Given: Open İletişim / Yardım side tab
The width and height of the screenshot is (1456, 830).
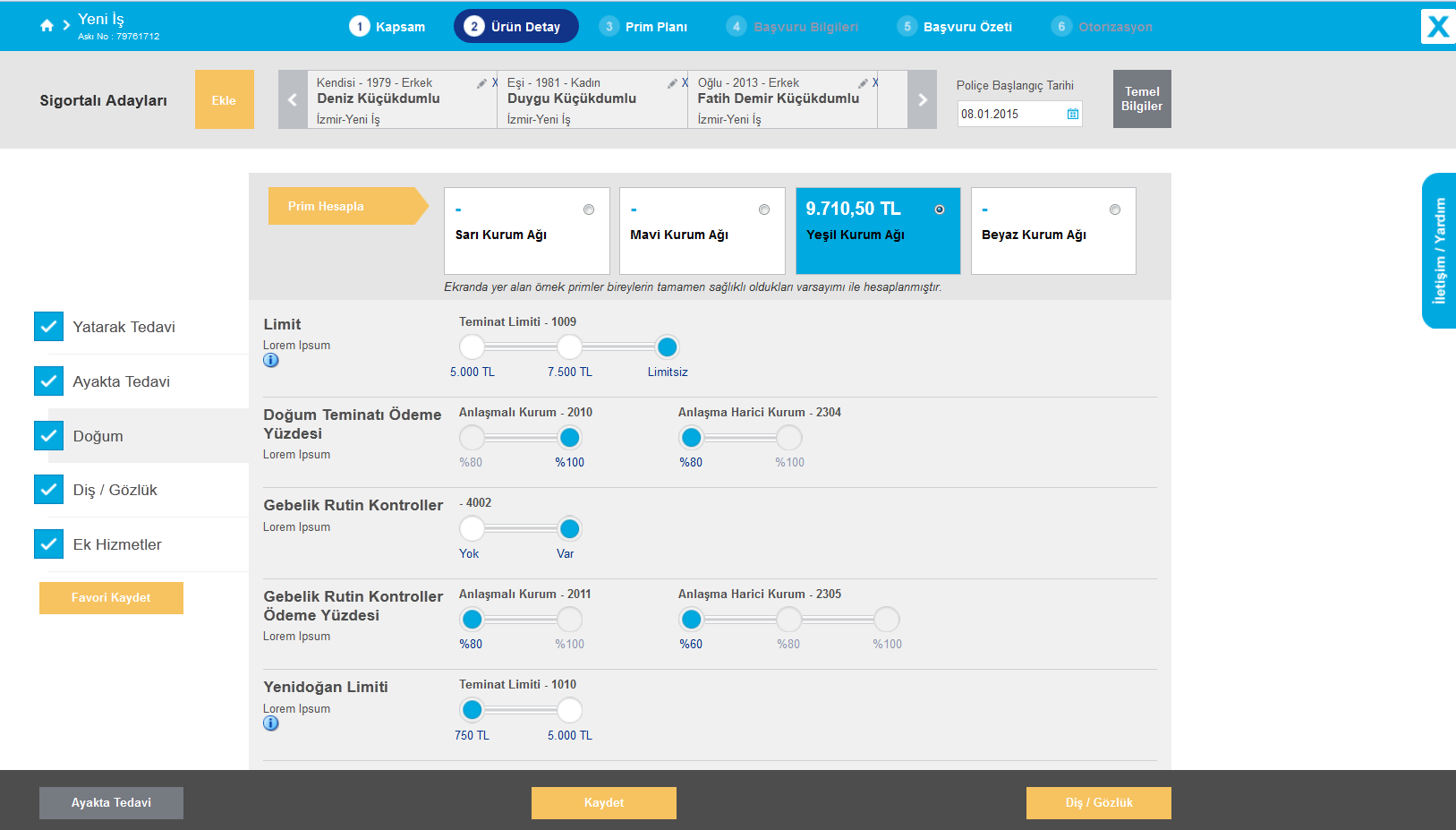Looking at the screenshot, I should pyautogui.click(x=1439, y=251).
